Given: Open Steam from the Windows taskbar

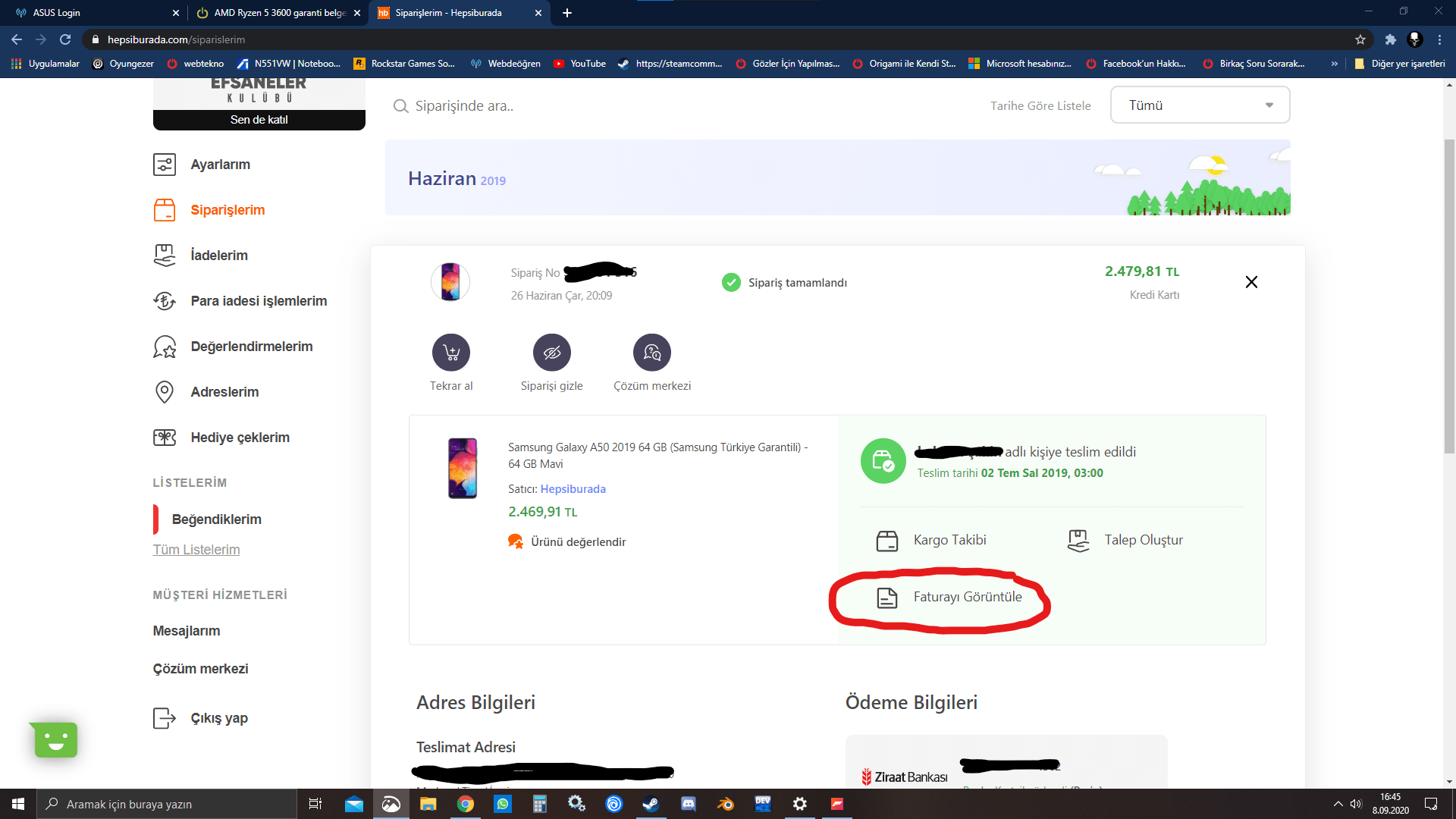Looking at the screenshot, I should (x=651, y=804).
